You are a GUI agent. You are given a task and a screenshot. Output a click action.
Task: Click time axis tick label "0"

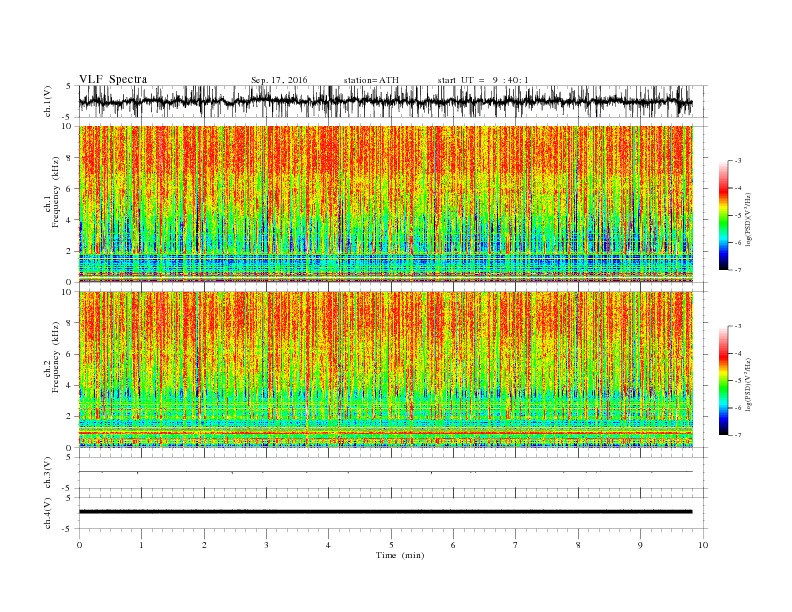79,545
